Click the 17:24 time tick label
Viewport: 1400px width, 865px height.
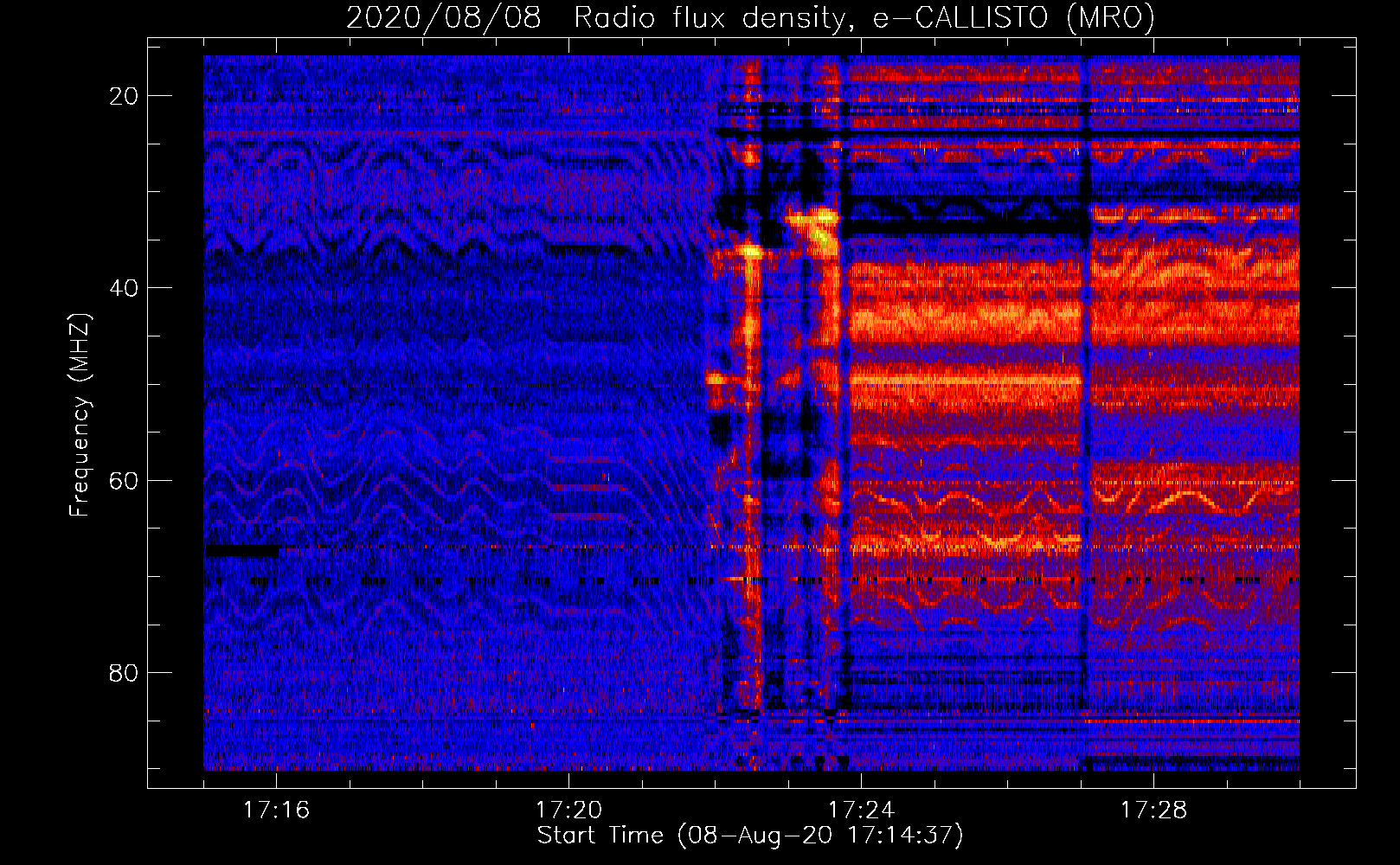pos(861,811)
